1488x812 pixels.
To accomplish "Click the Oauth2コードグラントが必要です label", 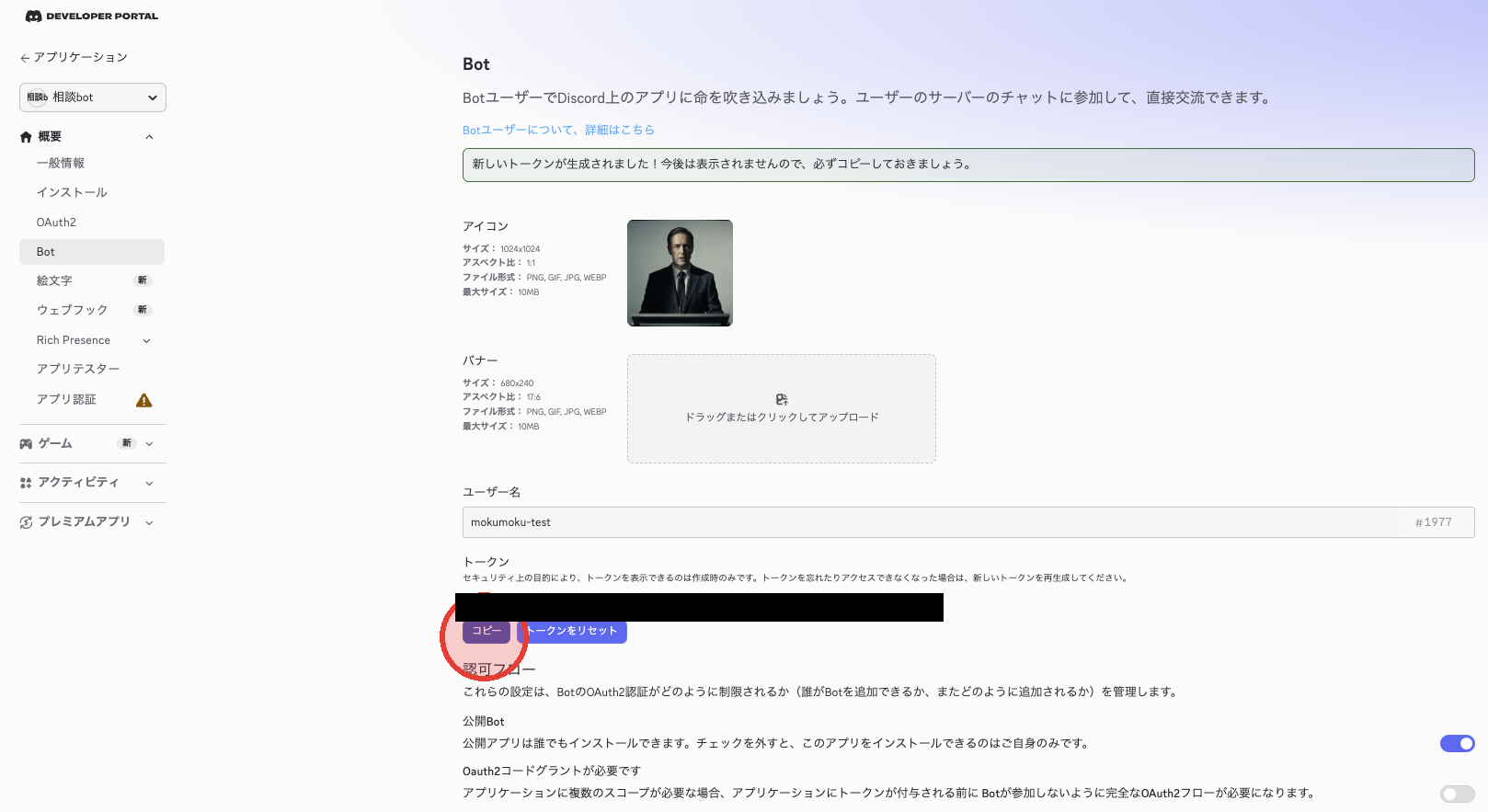I will pyautogui.click(x=552, y=771).
